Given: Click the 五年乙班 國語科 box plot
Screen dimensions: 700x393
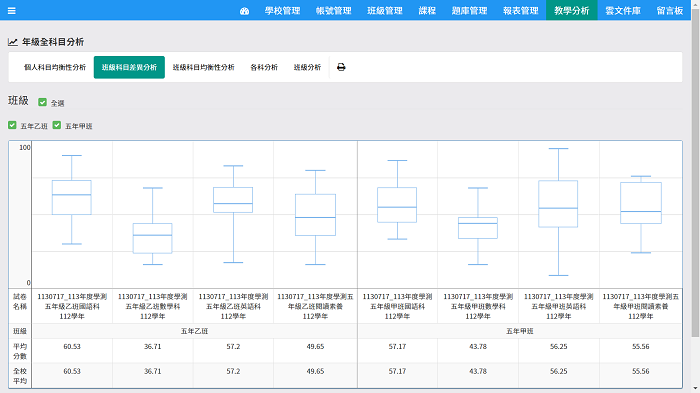Looking at the screenshot, I should tap(72, 199).
